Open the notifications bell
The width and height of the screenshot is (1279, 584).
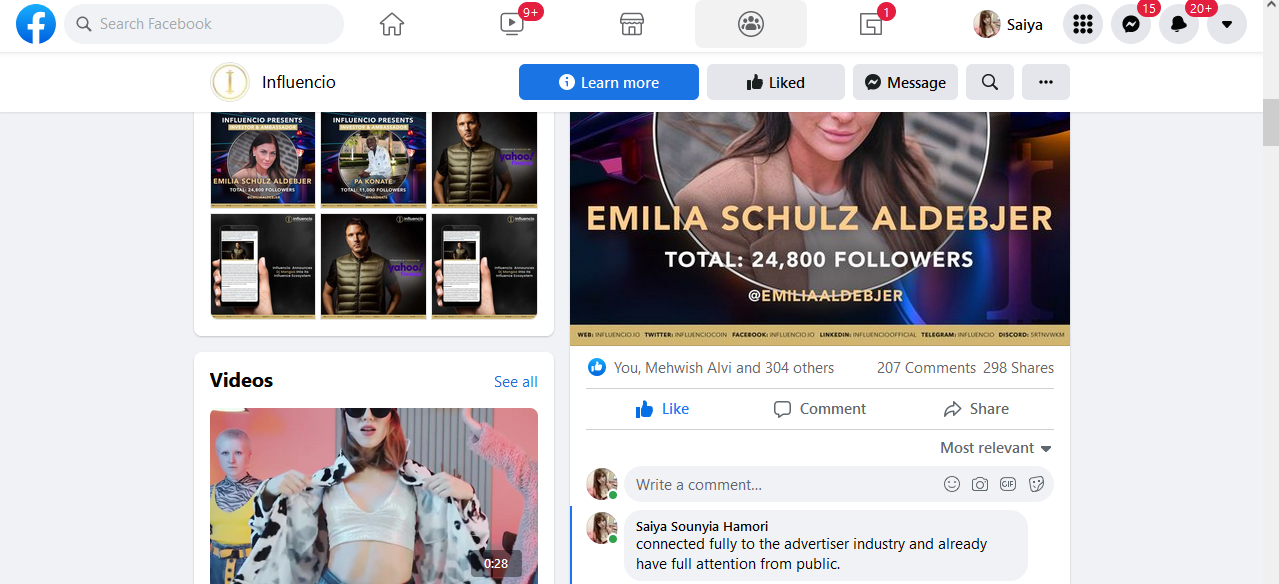[x=1179, y=24]
